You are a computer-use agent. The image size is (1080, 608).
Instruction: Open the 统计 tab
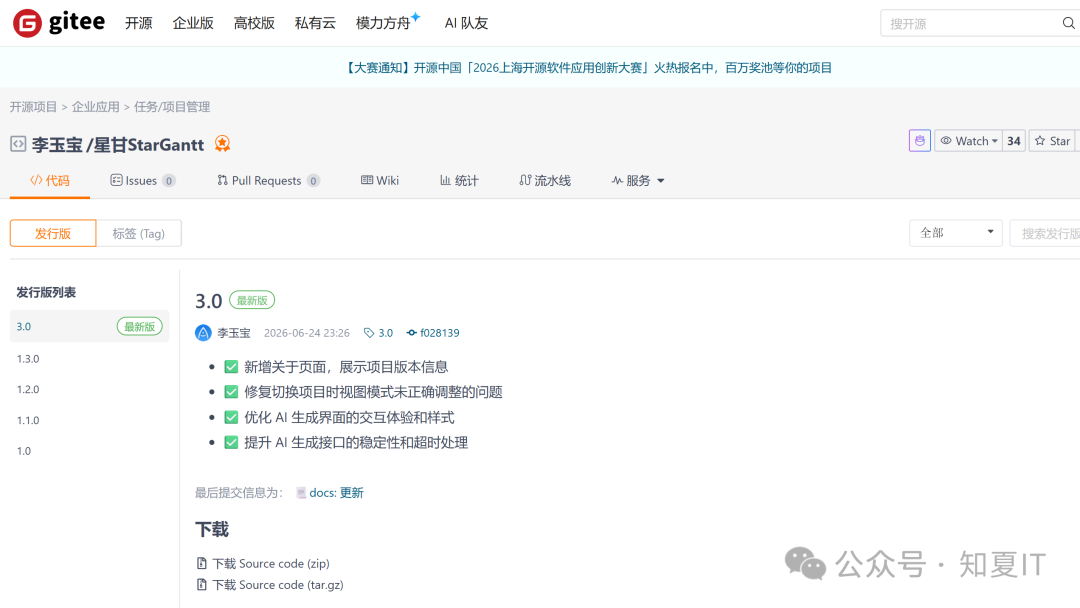459,180
